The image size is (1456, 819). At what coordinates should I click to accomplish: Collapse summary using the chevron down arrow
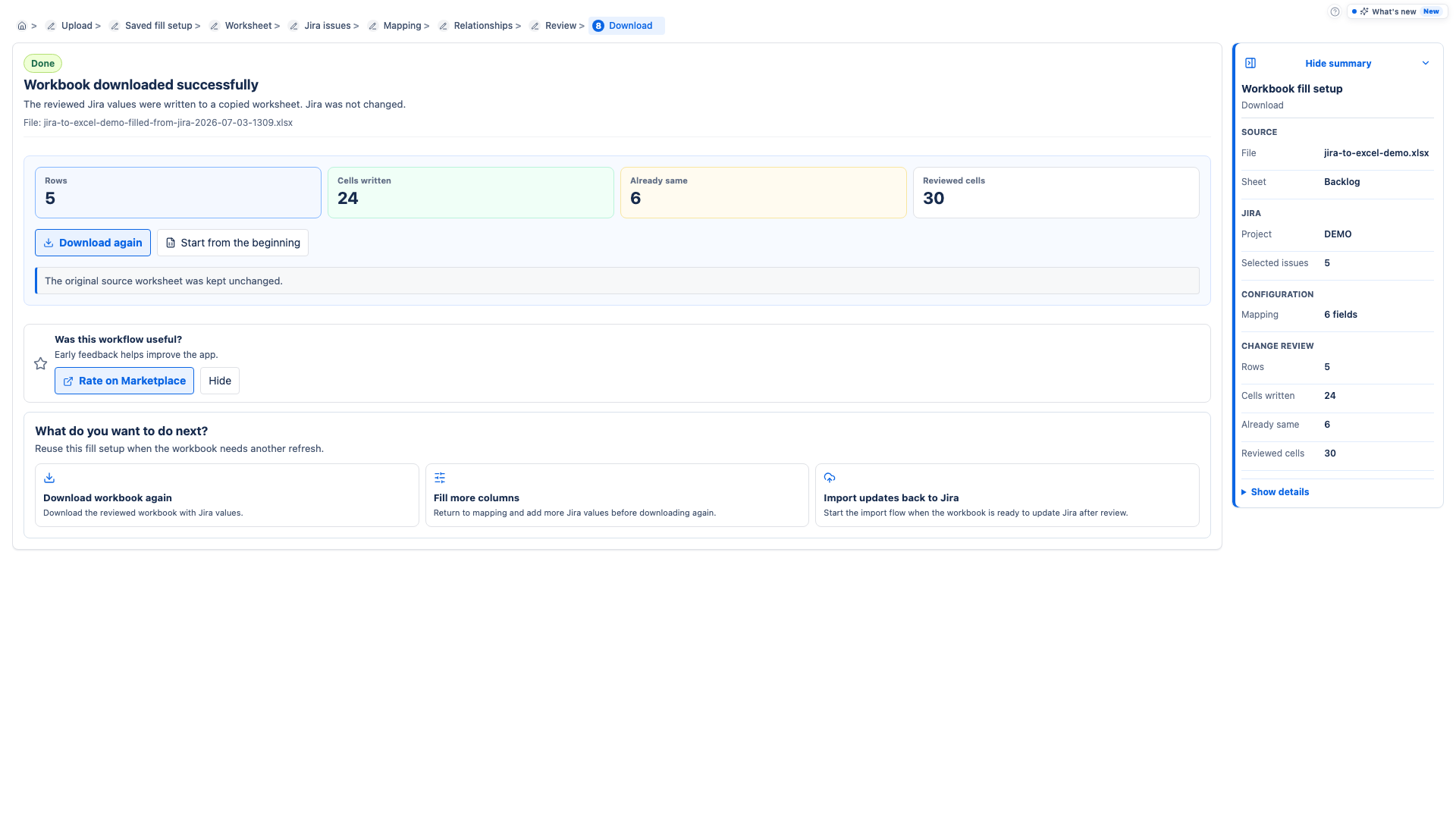pos(1426,63)
